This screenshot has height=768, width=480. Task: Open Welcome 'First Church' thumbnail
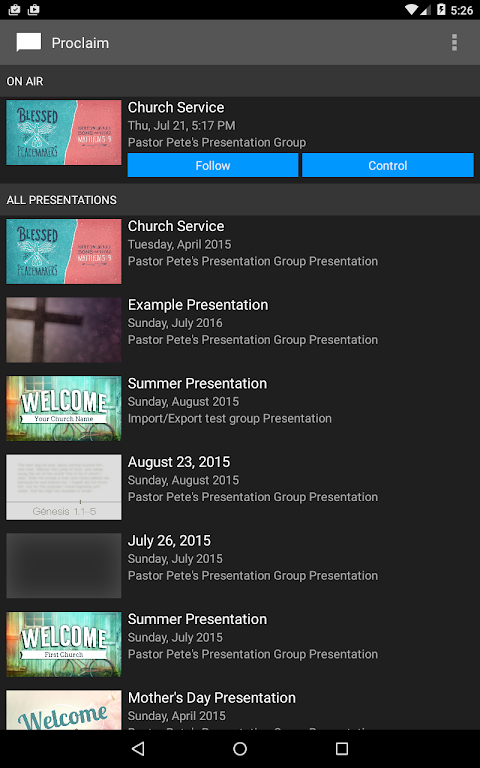pyautogui.click(x=64, y=644)
